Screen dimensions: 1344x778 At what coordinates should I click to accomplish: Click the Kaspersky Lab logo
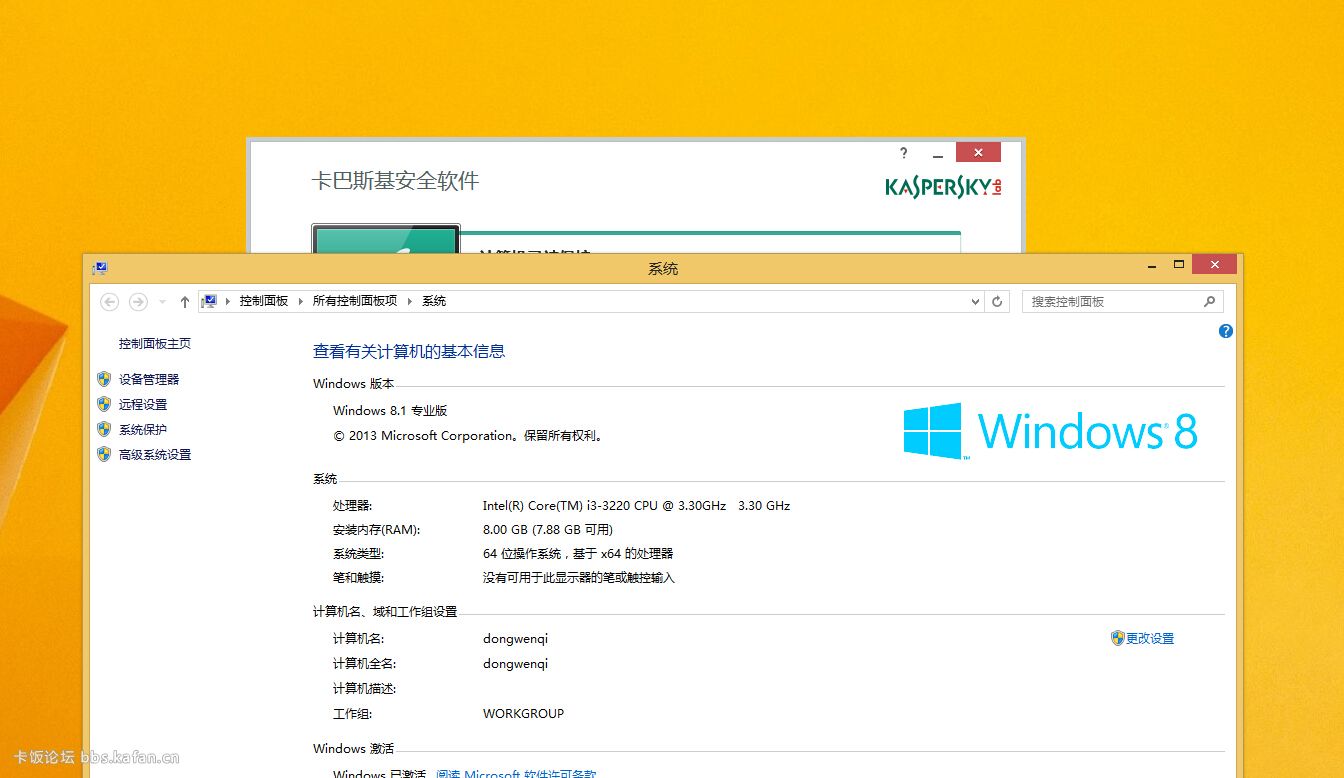pyautogui.click(x=943, y=187)
